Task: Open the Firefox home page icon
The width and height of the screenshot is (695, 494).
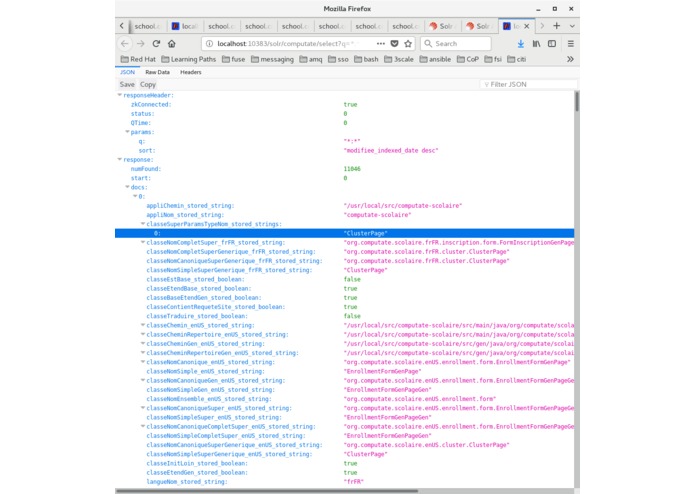Action: click(172, 43)
